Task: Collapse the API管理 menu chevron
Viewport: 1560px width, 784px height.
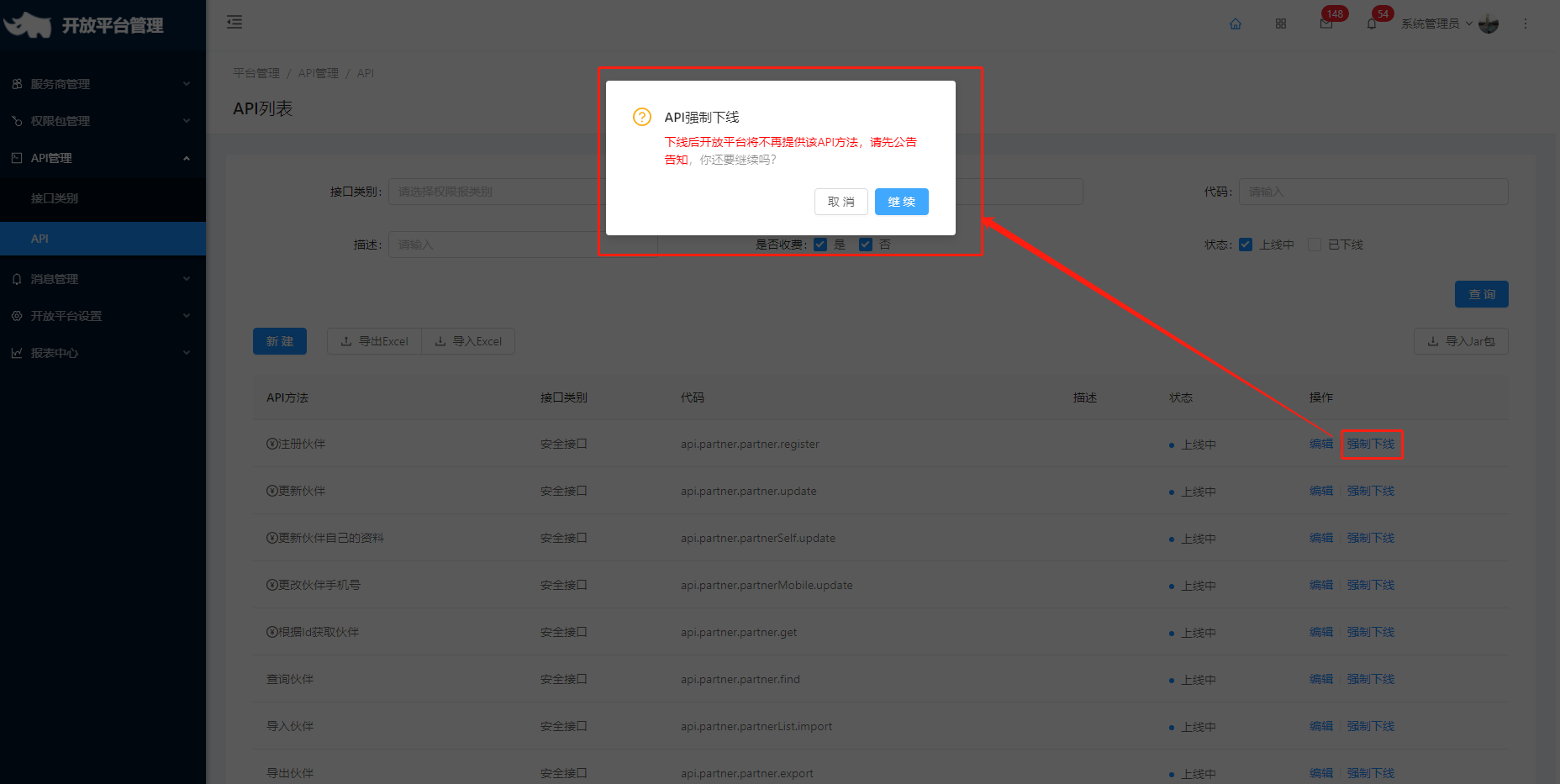Action: [187, 158]
